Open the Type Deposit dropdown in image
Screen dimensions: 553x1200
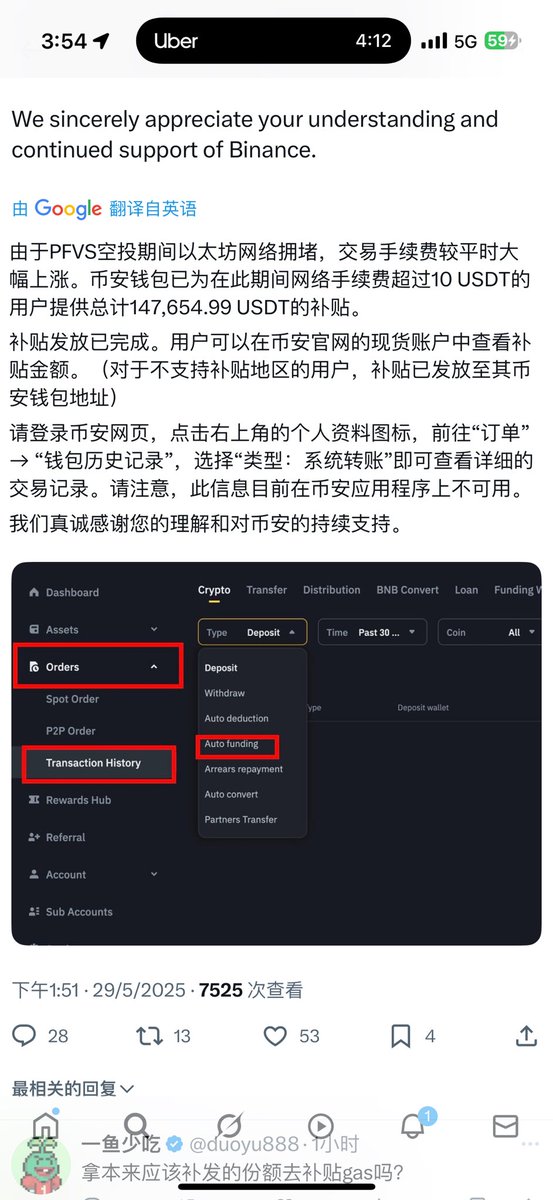252,632
